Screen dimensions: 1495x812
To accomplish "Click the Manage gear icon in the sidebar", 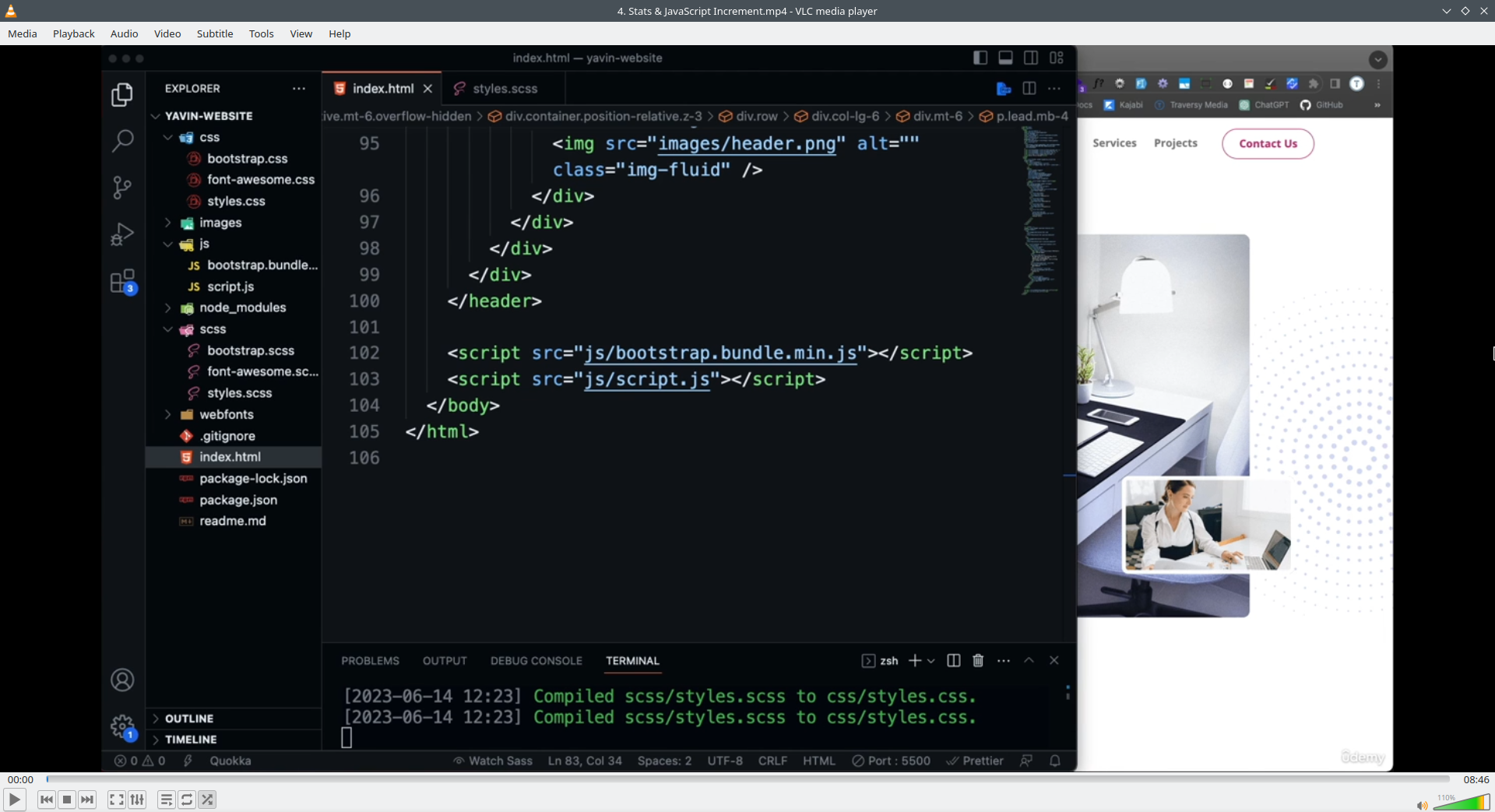I will (x=122, y=726).
